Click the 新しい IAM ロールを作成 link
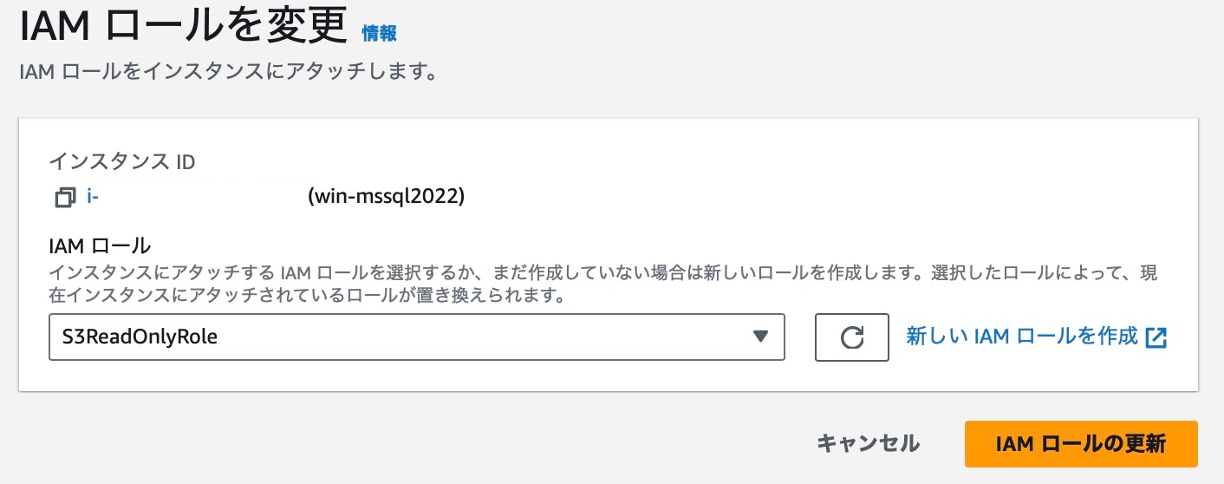 tap(1022, 336)
